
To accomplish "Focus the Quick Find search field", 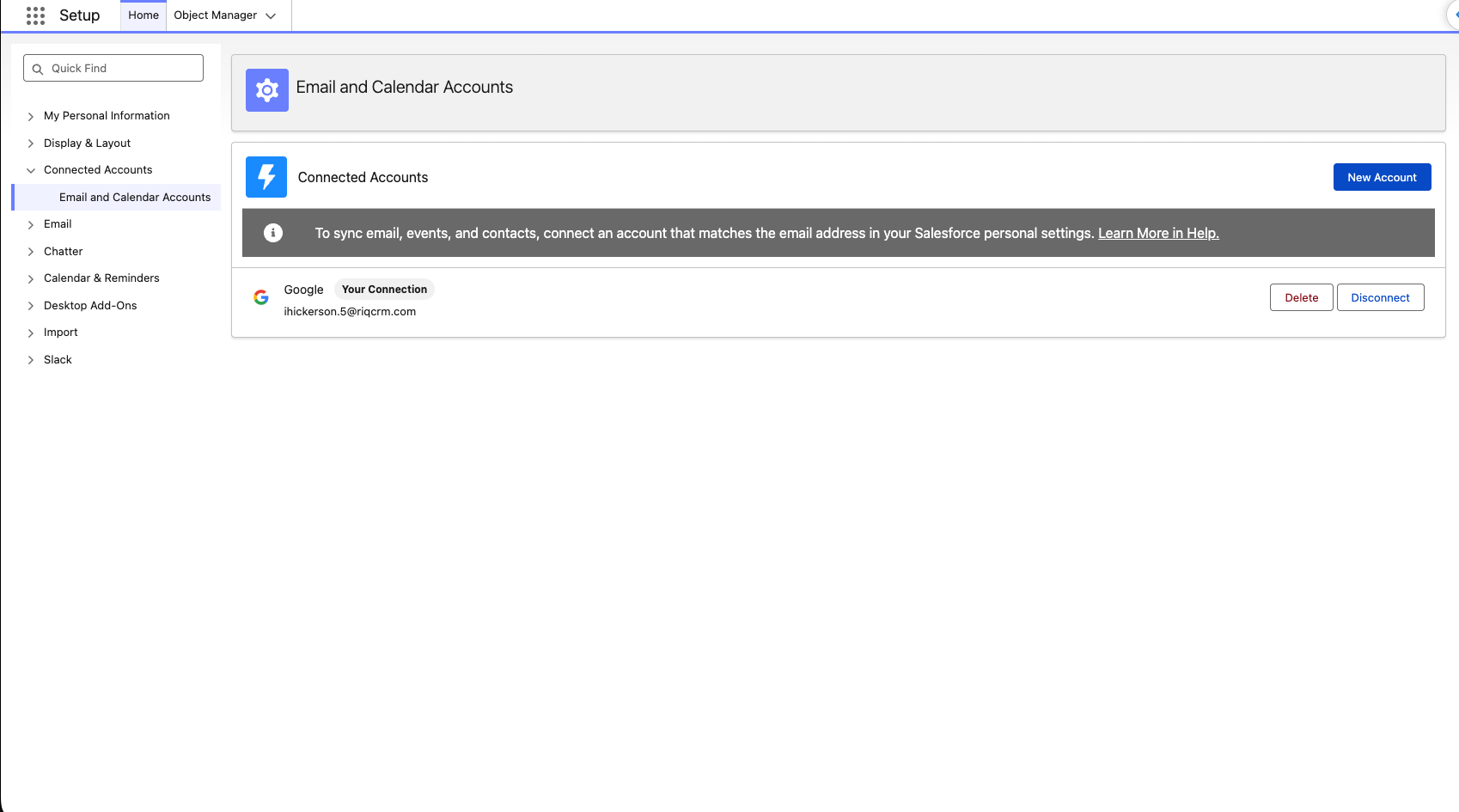I will (113, 68).
